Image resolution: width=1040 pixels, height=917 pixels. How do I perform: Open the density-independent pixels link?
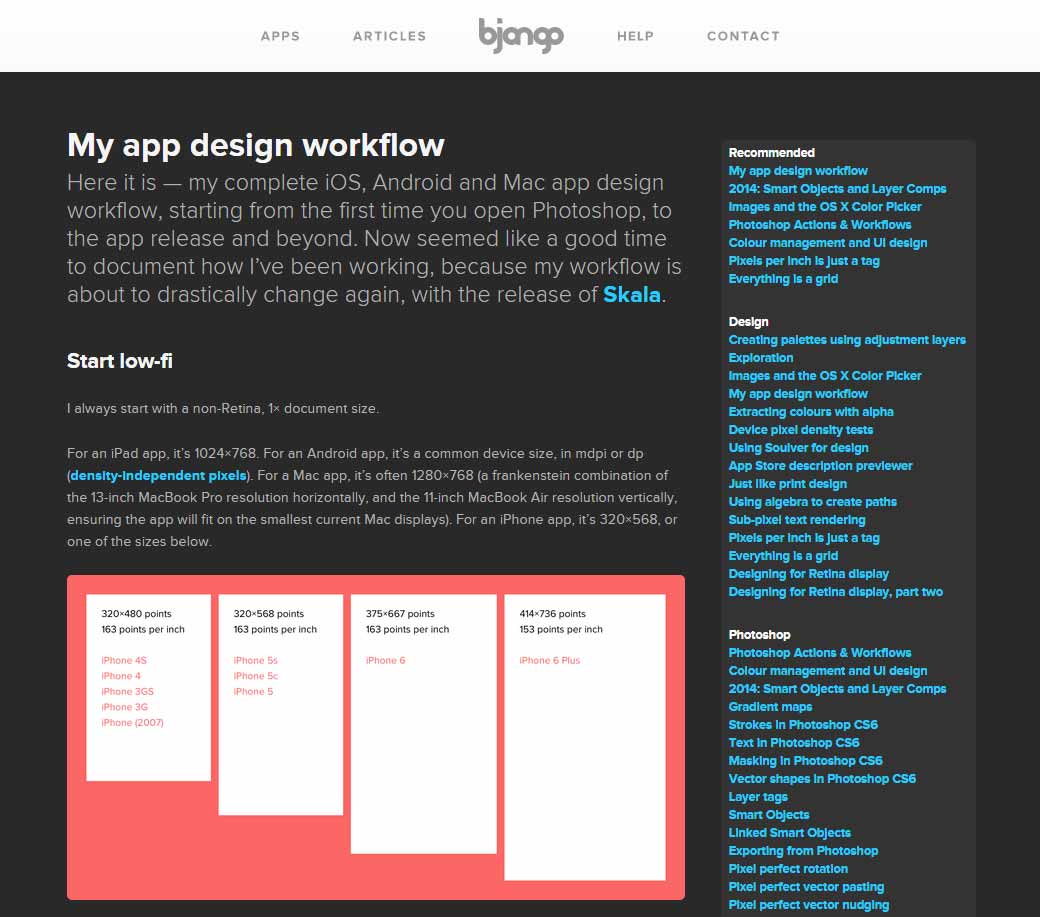click(x=157, y=475)
